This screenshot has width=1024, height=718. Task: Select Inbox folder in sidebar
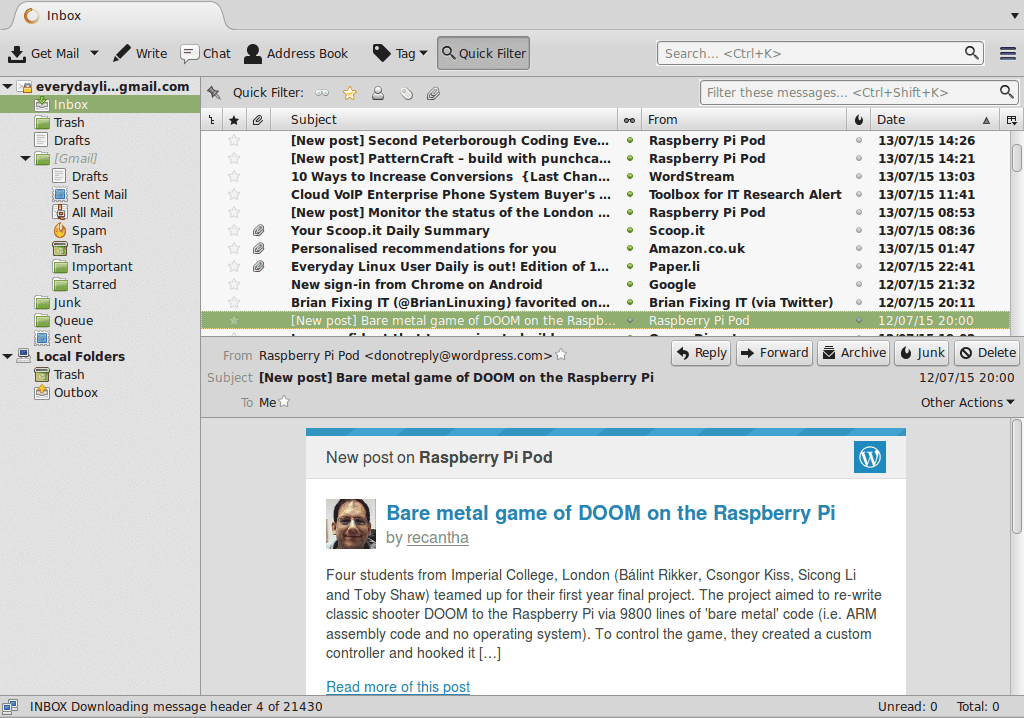pyautogui.click(x=100, y=105)
